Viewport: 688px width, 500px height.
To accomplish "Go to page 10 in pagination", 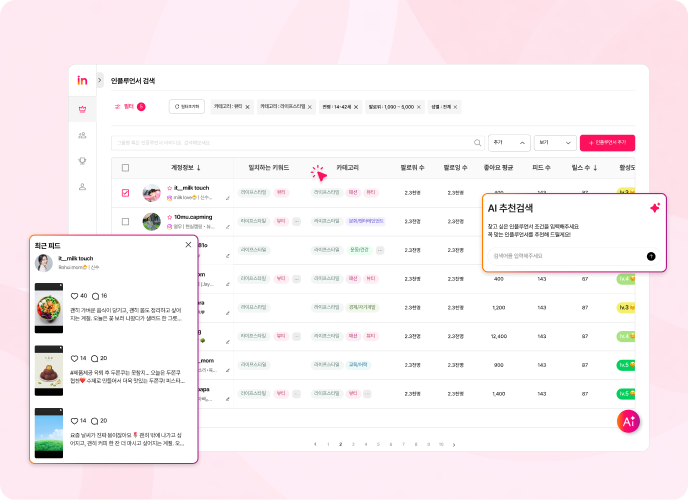I will pos(441,444).
